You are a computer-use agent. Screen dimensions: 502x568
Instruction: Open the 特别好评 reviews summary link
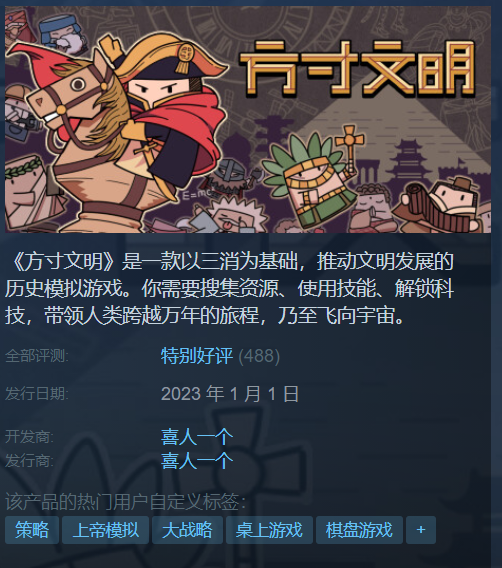[x=197, y=356]
